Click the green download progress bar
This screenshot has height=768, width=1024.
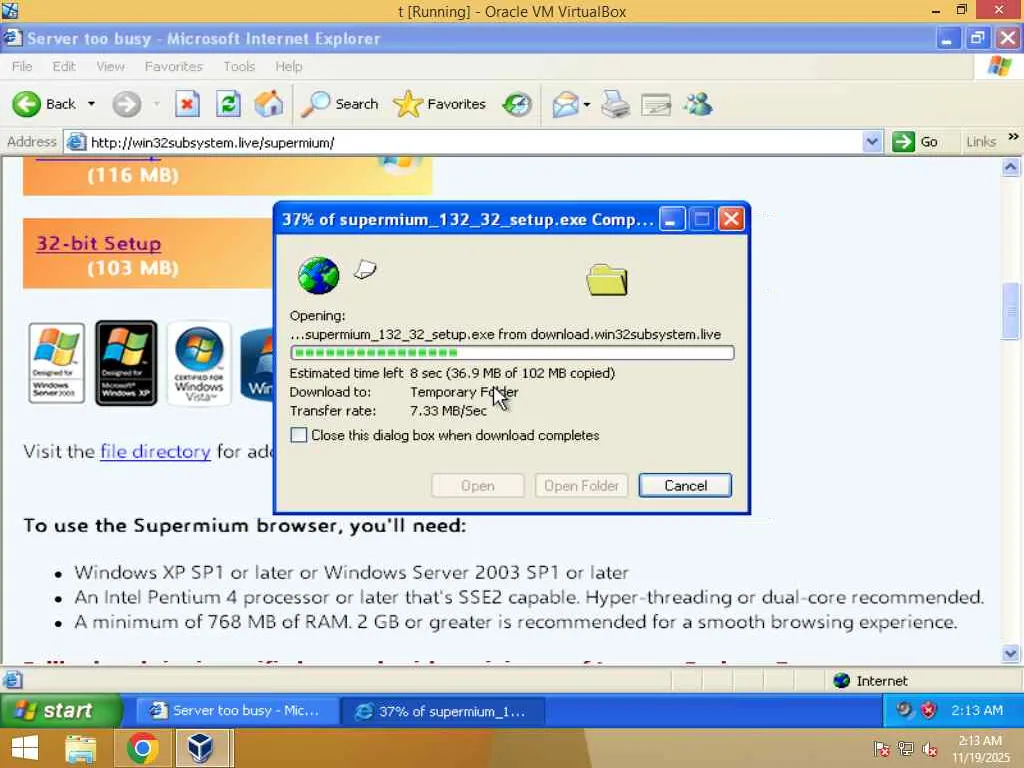click(x=512, y=353)
